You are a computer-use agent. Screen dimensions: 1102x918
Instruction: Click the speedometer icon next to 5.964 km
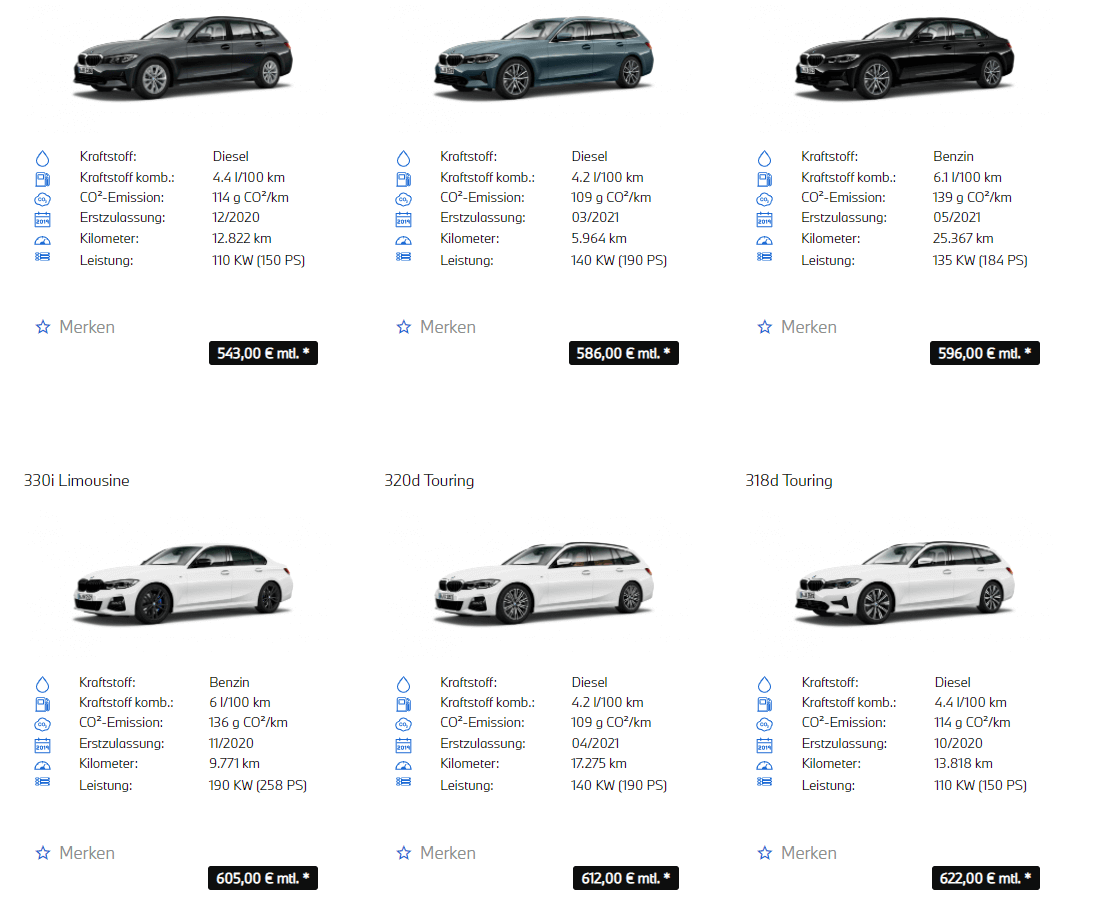403,240
